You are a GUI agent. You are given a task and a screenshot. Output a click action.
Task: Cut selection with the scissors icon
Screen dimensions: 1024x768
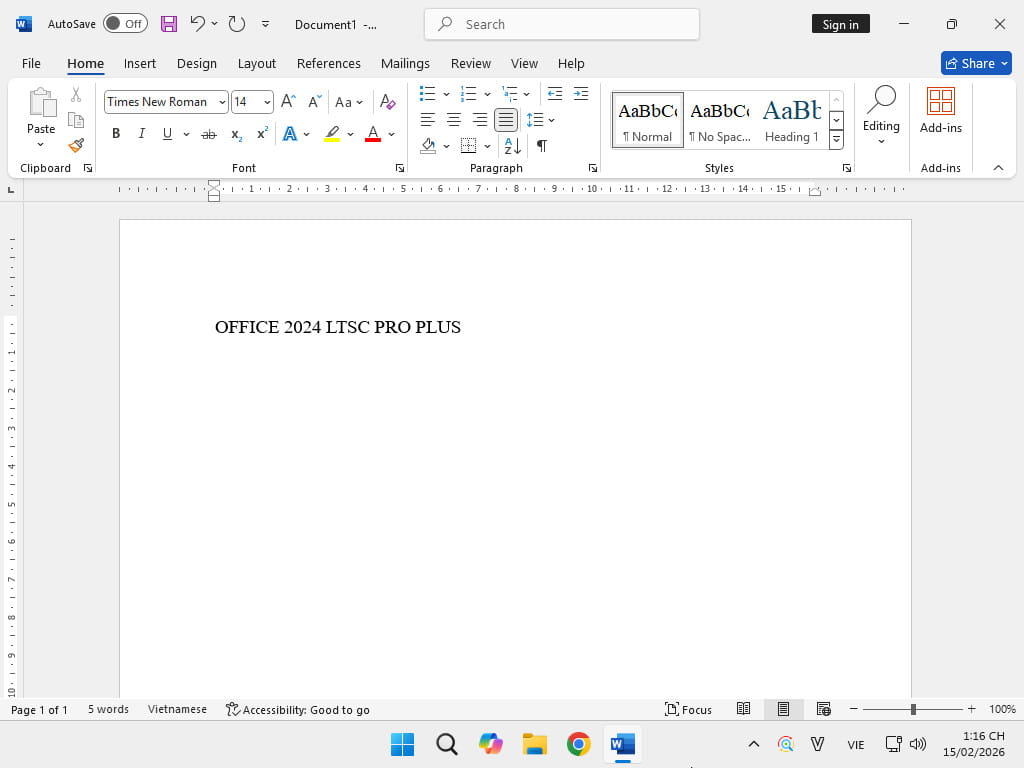76,95
